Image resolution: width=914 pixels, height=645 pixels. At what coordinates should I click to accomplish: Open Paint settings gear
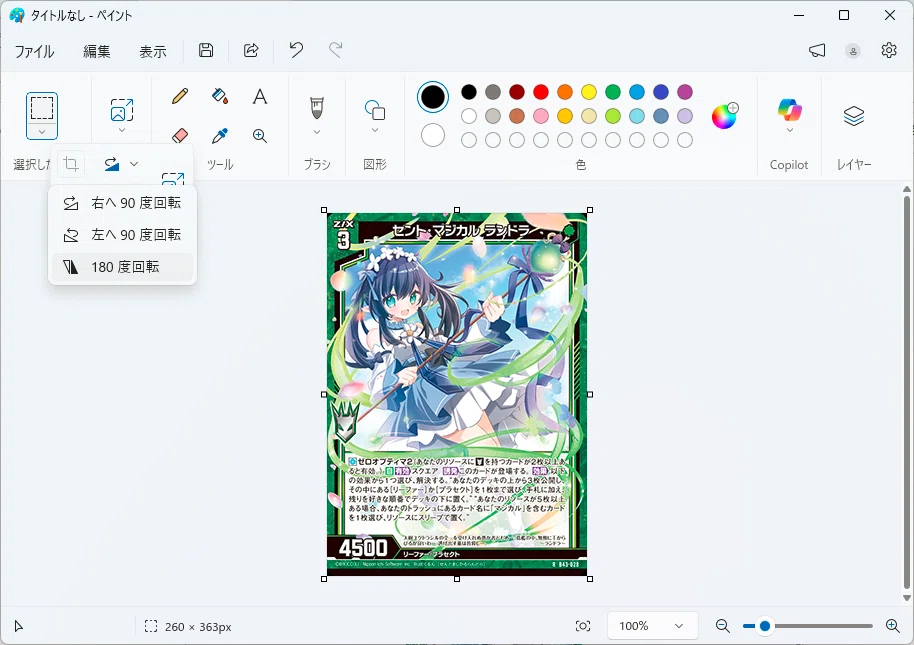889,50
